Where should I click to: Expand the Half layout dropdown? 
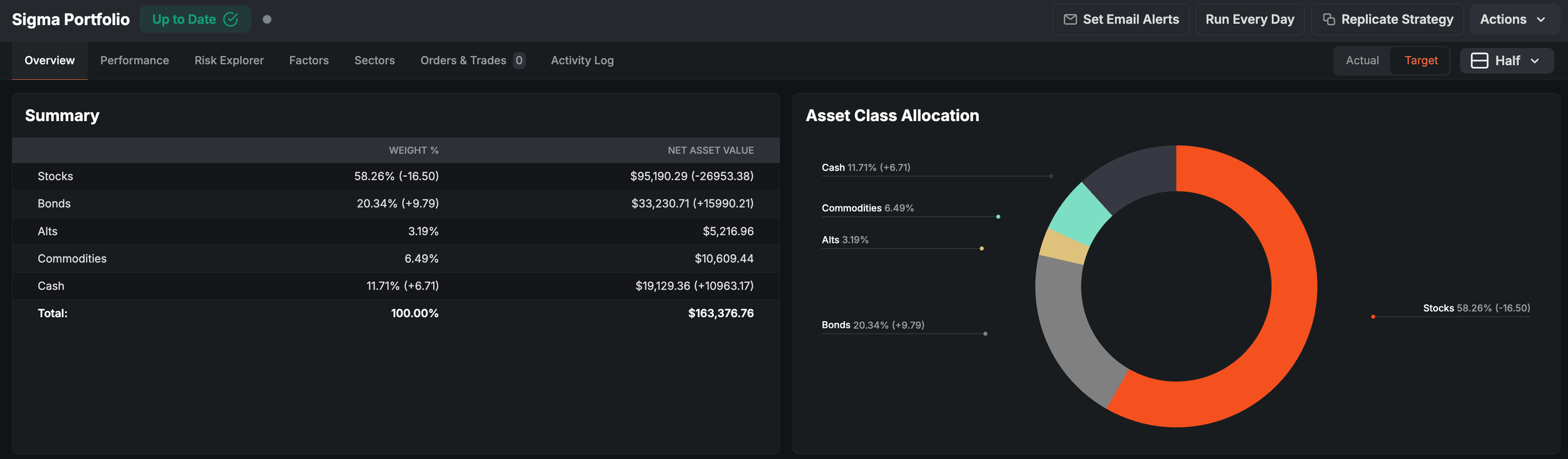[1507, 61]
